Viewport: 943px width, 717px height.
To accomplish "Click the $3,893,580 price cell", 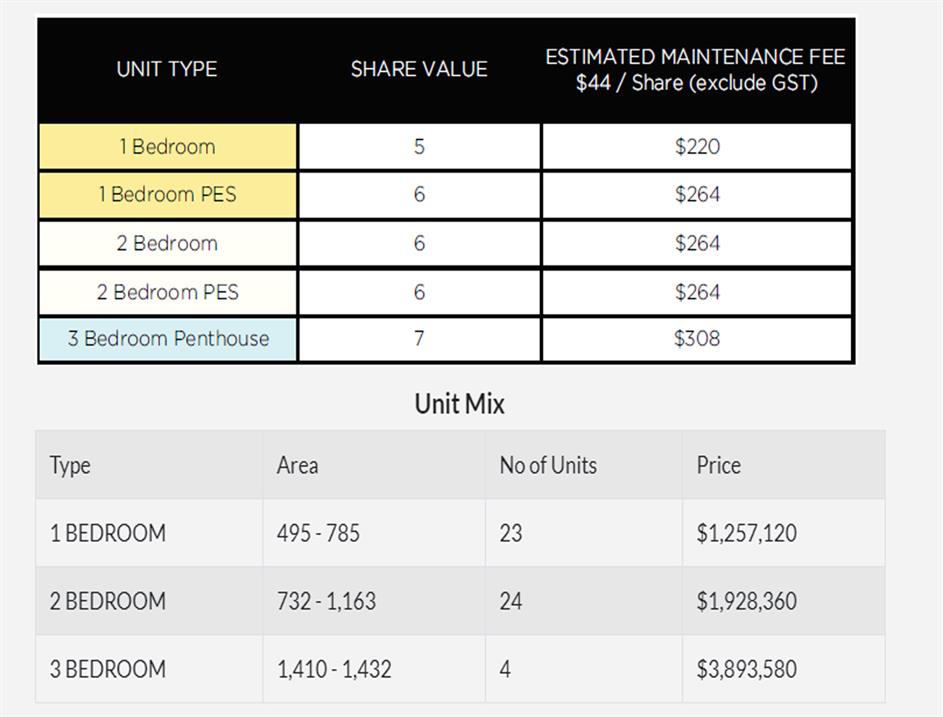I will (747, 669).
